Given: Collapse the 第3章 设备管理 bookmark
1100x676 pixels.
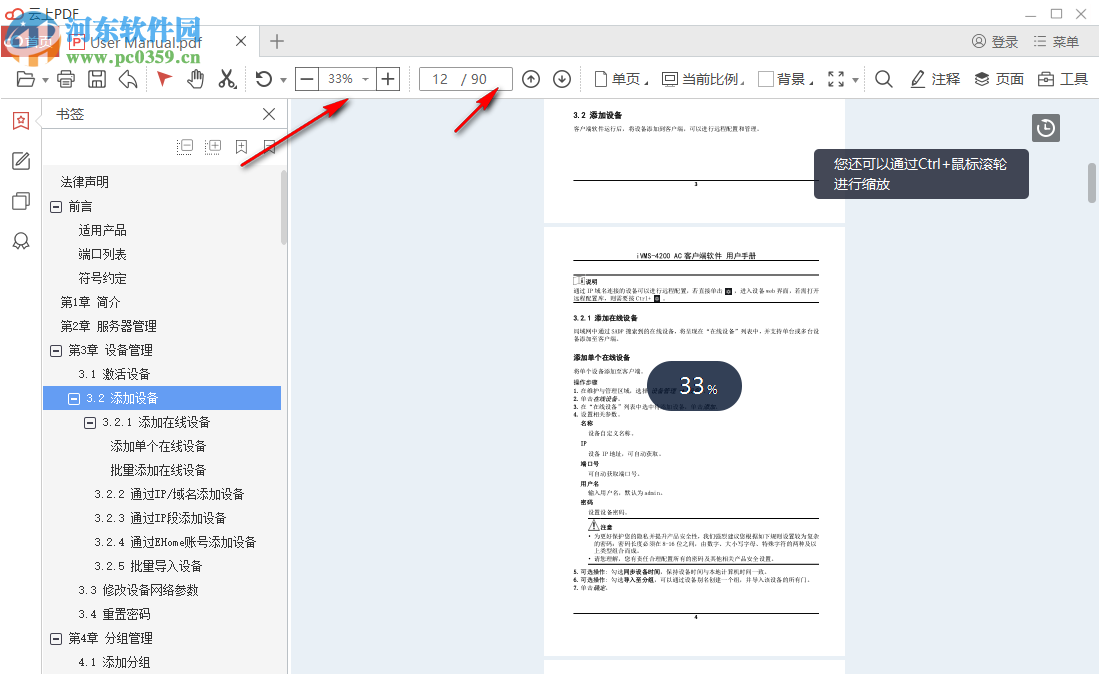Looking at the screenshot, I should coord(57,349).
